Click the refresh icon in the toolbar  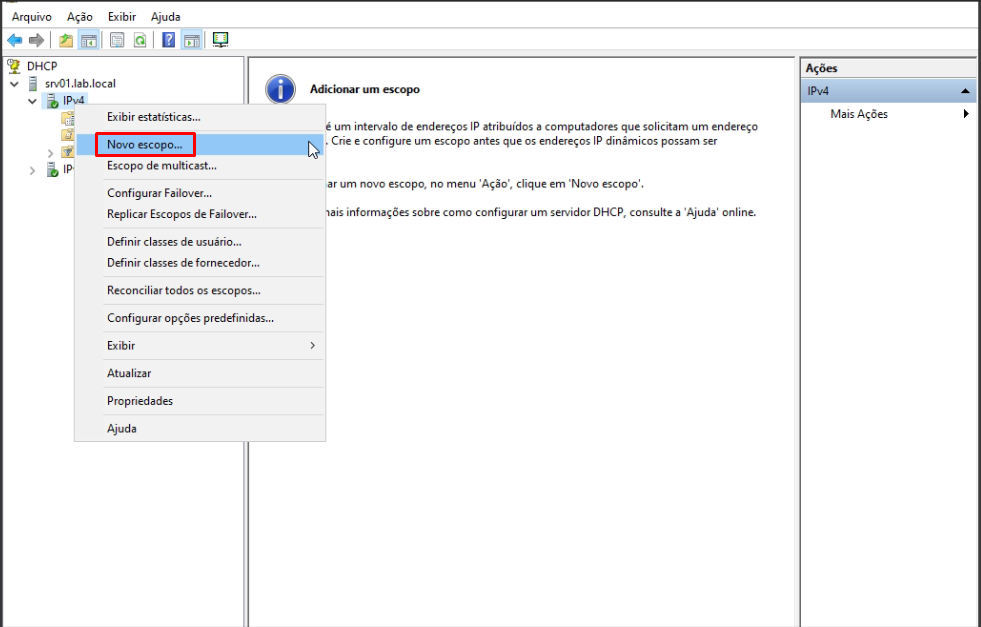[x=140, y=40]
